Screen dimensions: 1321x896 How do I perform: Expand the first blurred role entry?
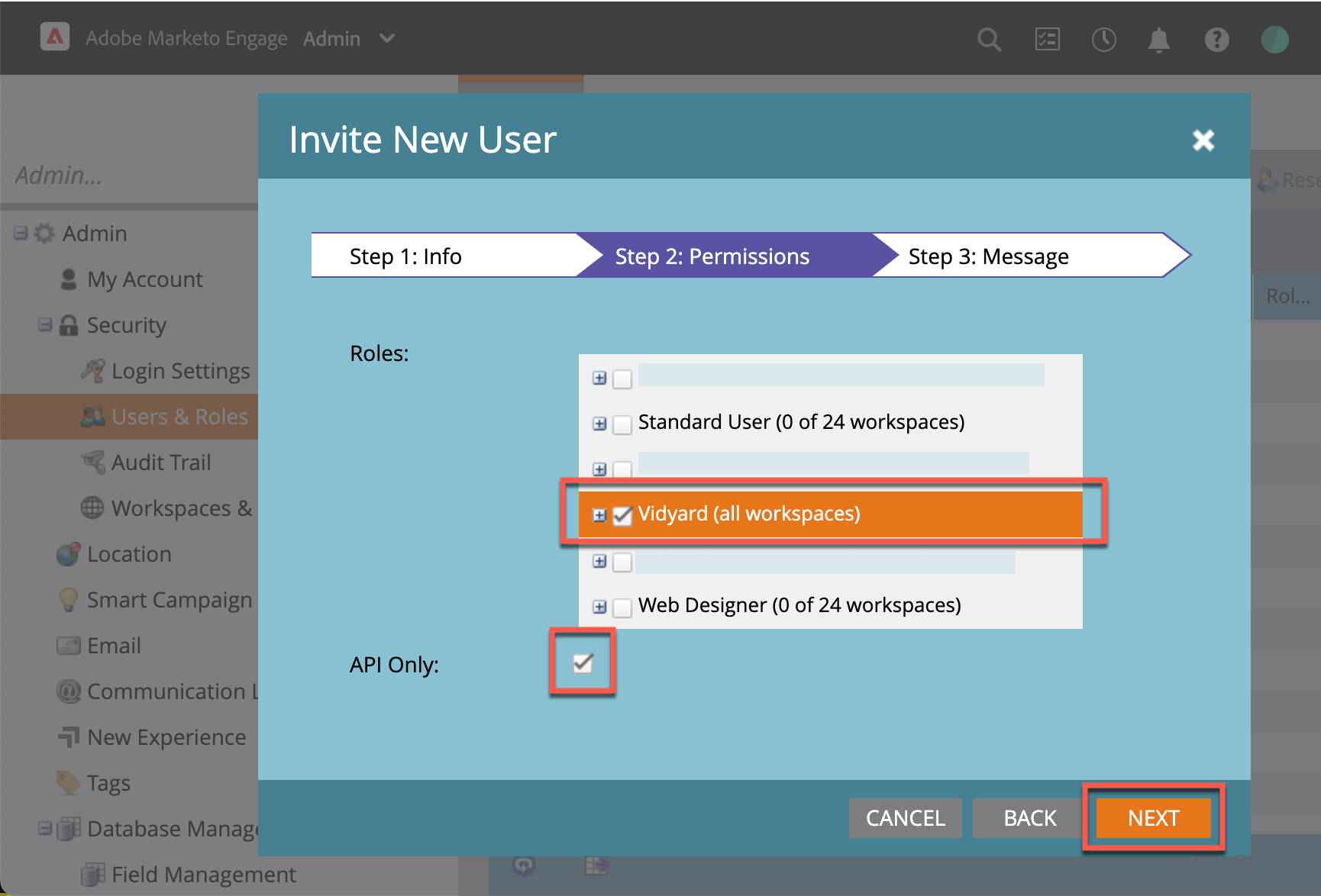pyautogui.click(x=599, y=378)
